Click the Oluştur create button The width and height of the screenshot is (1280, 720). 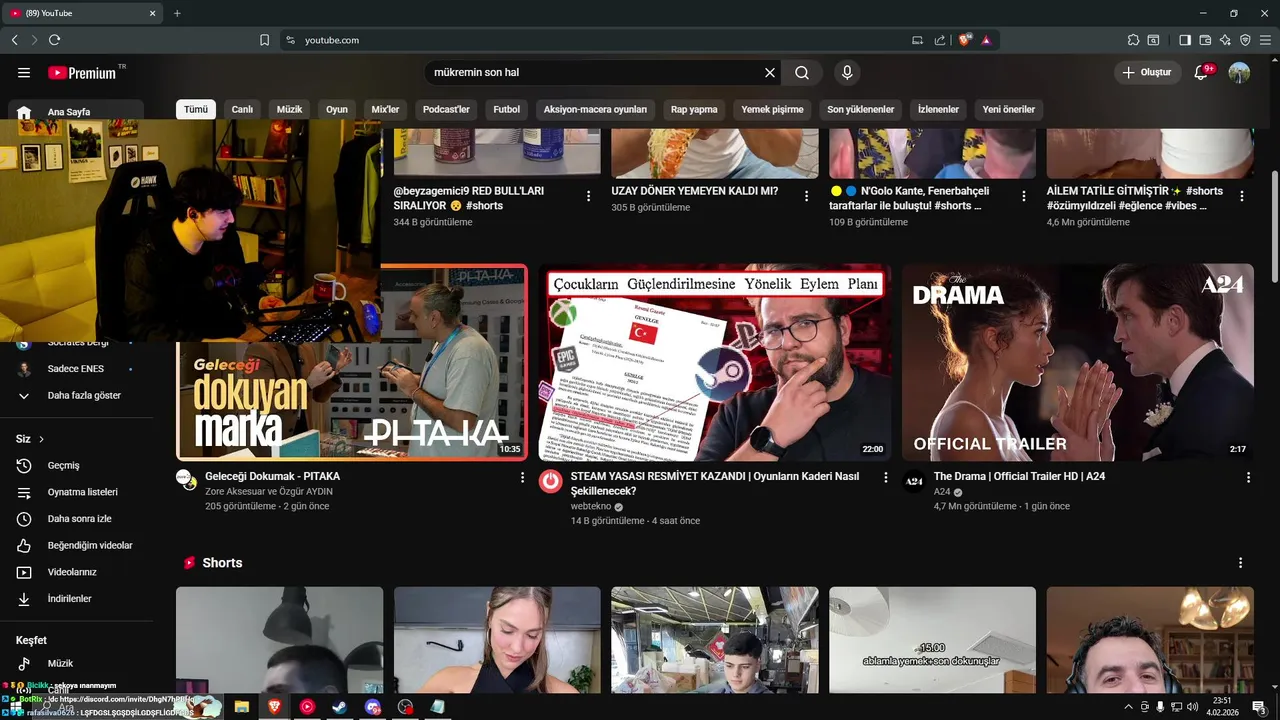(1147, 72)
